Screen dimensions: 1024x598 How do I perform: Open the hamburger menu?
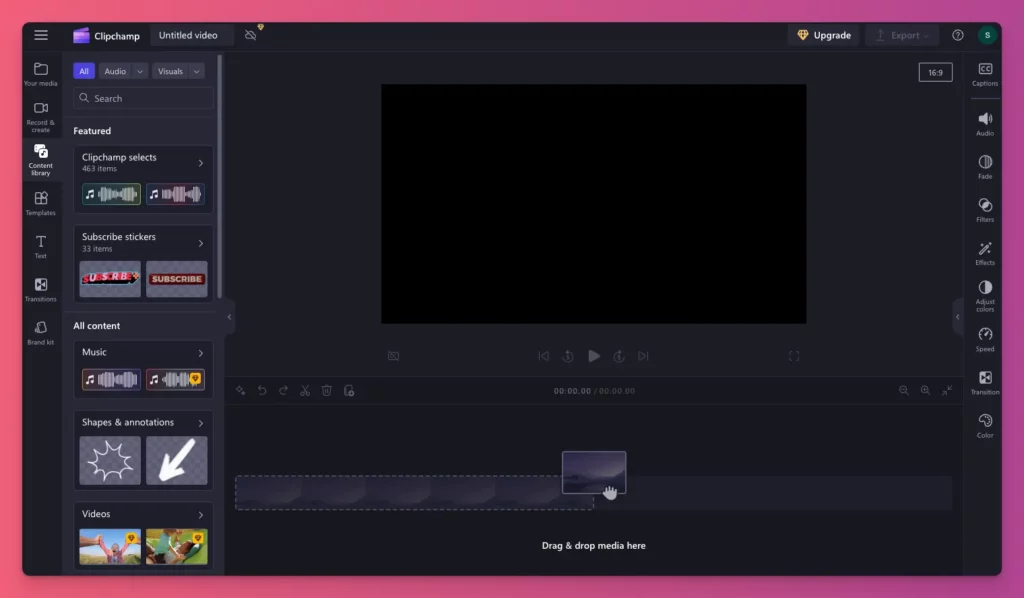41,35
